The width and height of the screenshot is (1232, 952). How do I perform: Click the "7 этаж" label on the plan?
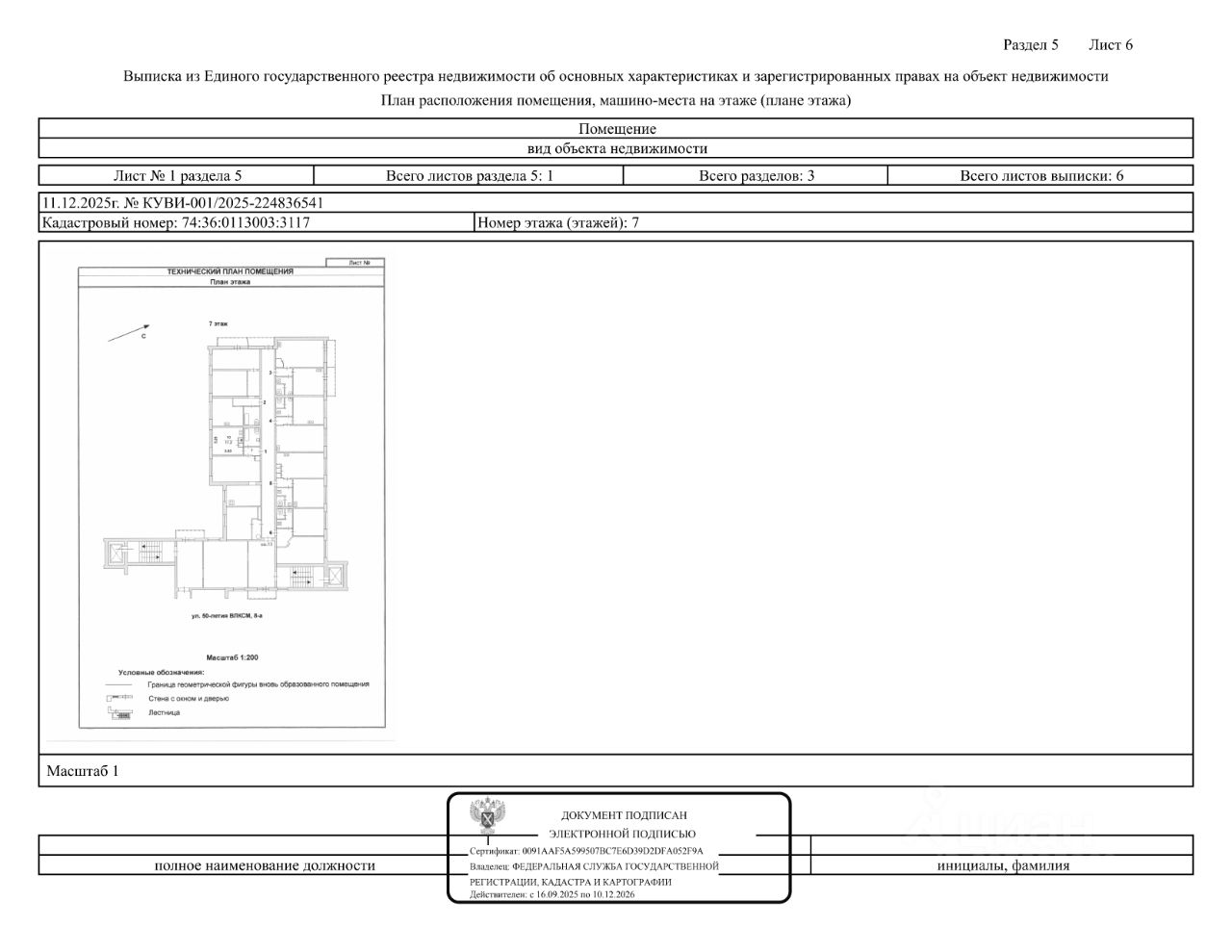(x=218, y=324)
